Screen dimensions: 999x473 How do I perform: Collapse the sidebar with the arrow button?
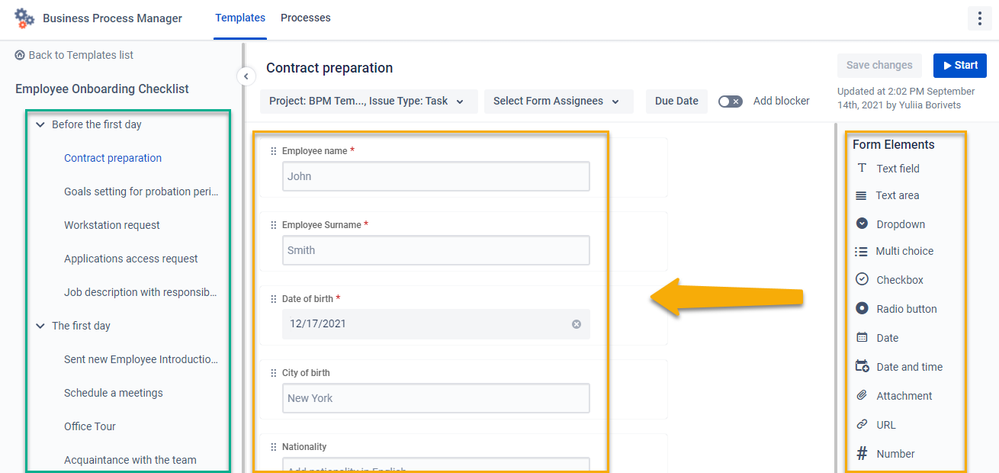tap(245, 76)
